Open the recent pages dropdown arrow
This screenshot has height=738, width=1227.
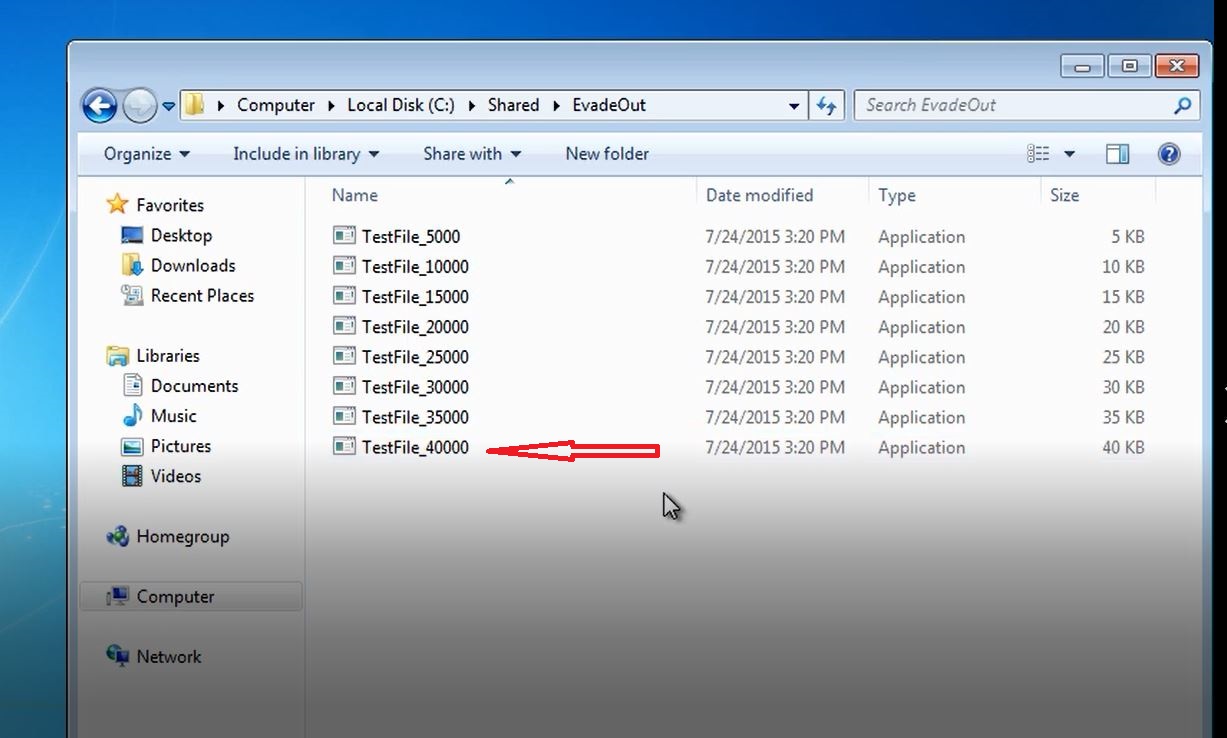click(x=168, y=105)
